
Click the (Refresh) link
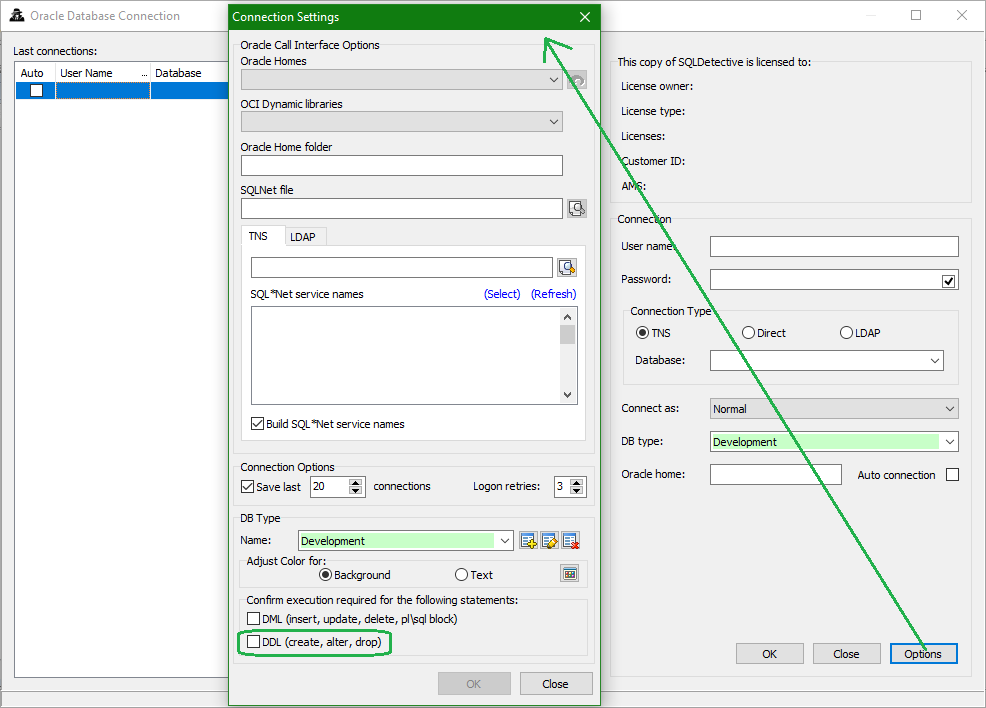point(553,294)
